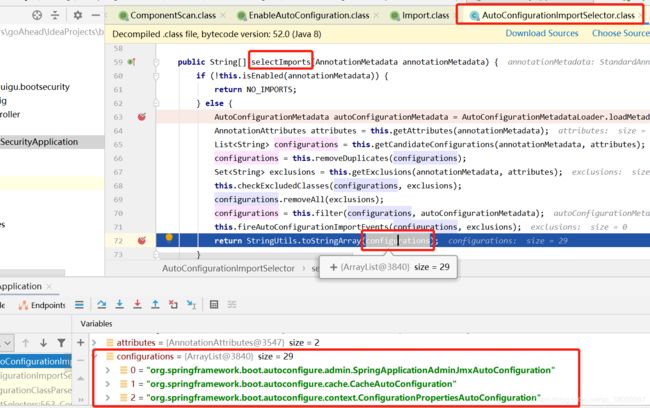
Task: Select the highlighted AutoConfigurationImportSelector stack frame
Action: point(36,362)
